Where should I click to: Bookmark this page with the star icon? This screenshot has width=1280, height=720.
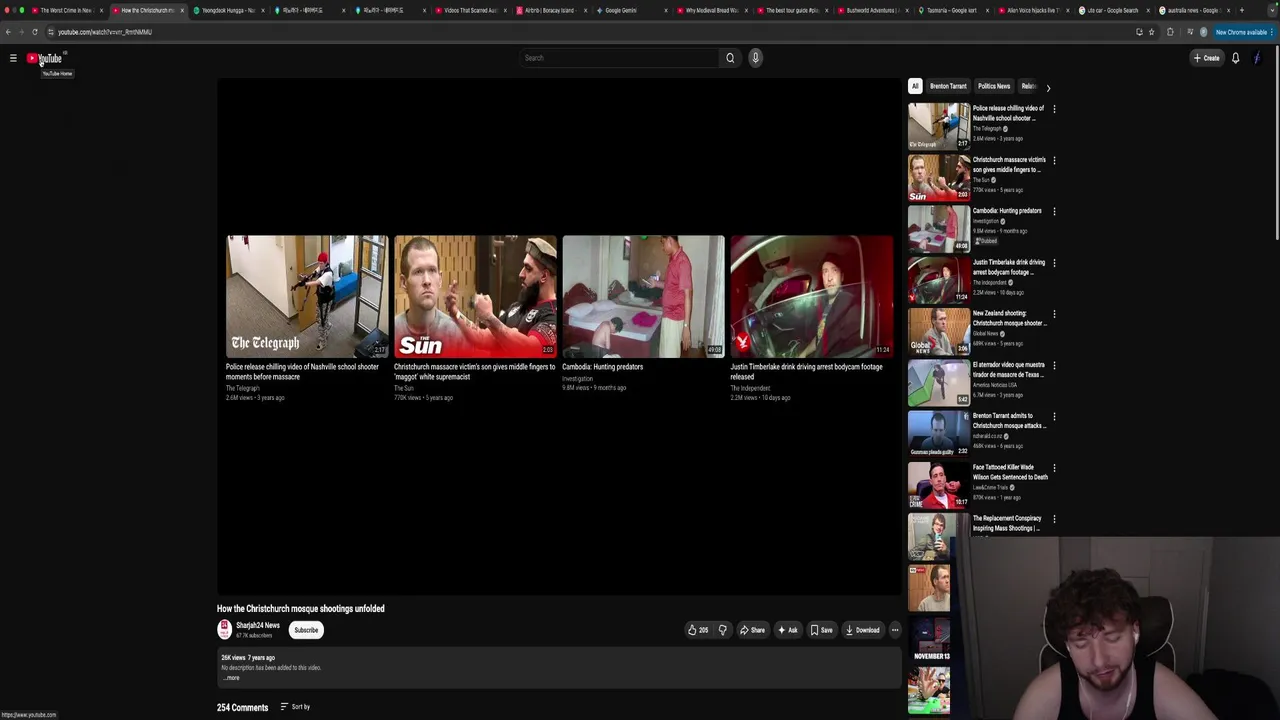point(1151,32)
